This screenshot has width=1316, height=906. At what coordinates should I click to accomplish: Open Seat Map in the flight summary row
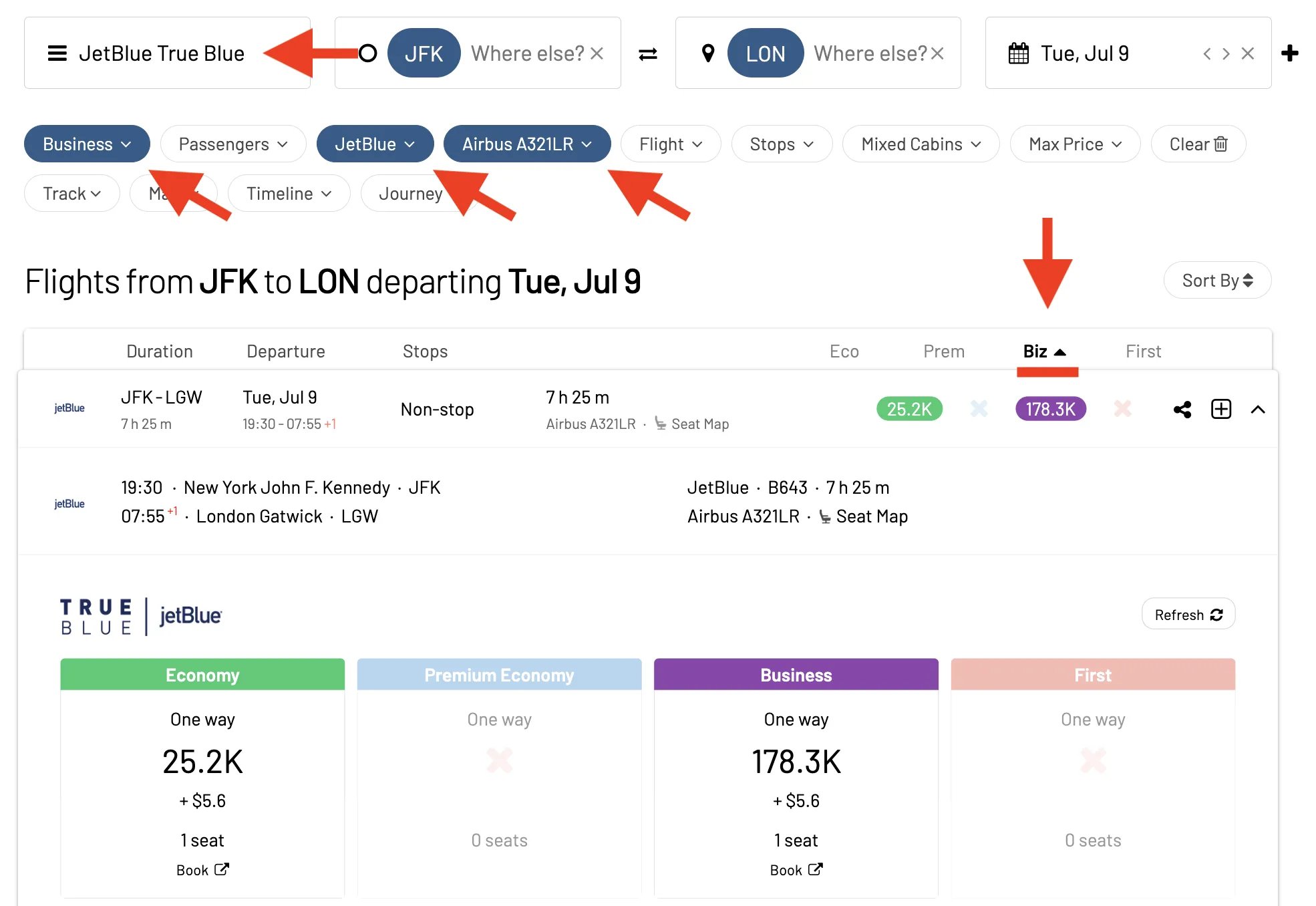point(691,424)
